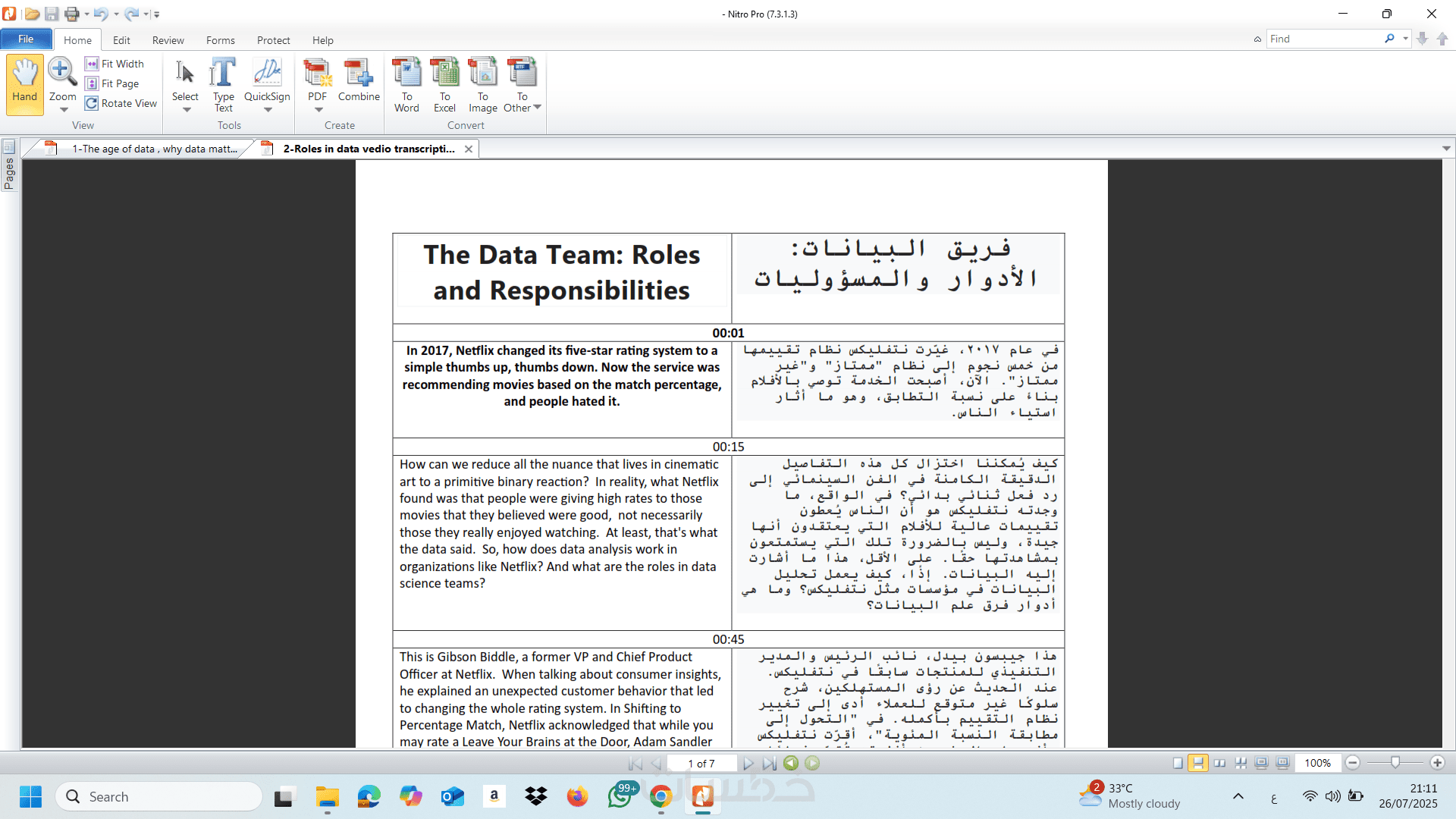Expand the Zoom tool dropdown
The height and width of the screenshot is (819, 1456).
64,110
